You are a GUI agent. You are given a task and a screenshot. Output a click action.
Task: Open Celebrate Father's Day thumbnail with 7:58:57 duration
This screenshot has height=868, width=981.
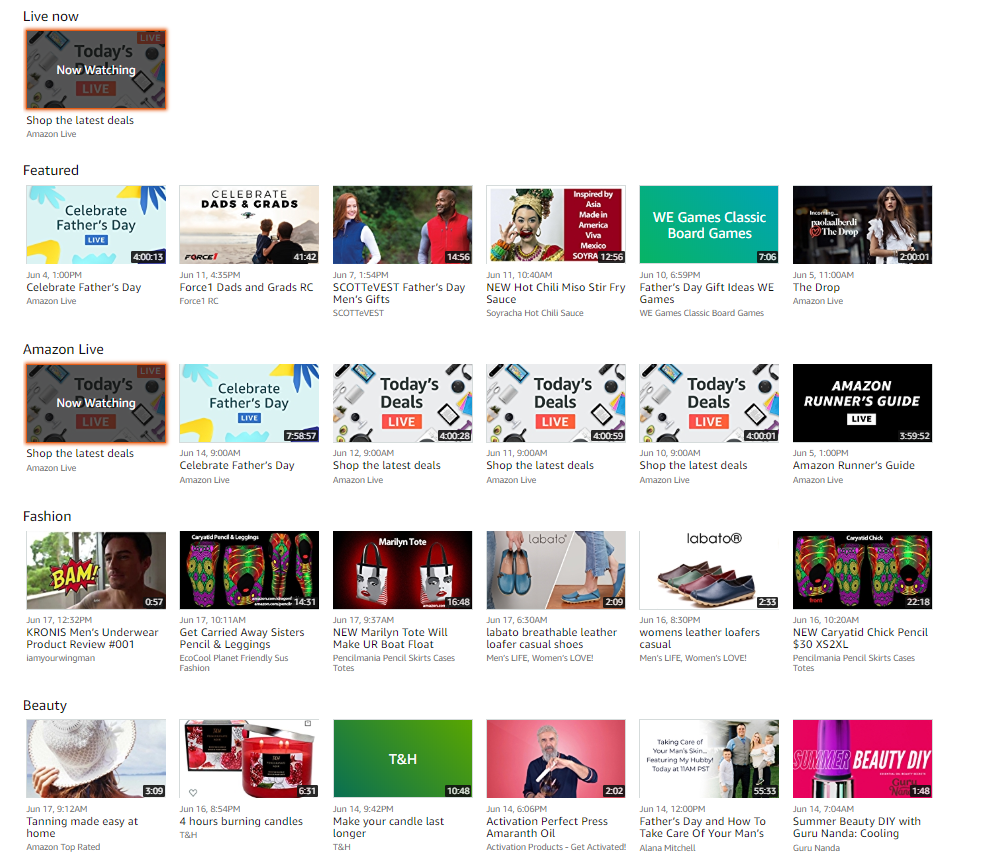point(249,403)
